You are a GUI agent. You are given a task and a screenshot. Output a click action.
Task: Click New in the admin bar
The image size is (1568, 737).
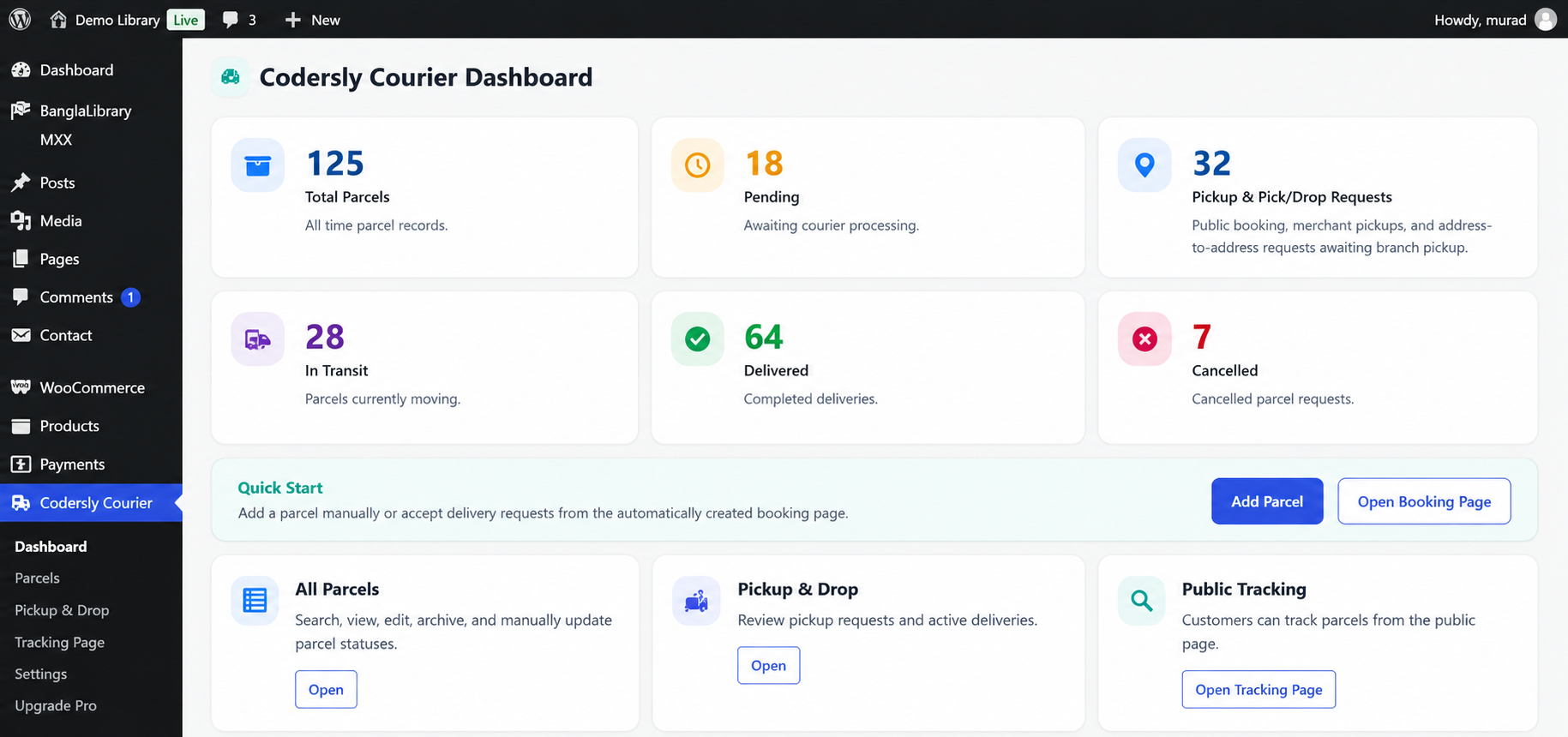click(x=326, y=20)
